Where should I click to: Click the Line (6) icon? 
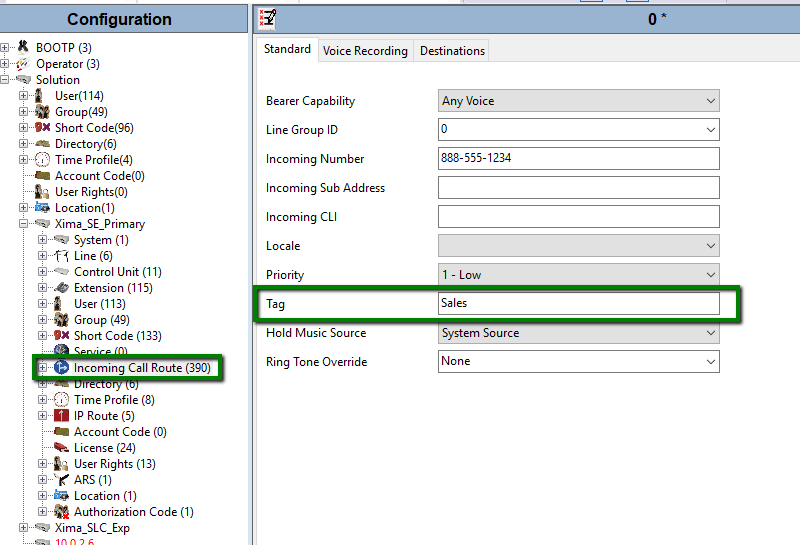pyautogui.click(x=61, y=255)
